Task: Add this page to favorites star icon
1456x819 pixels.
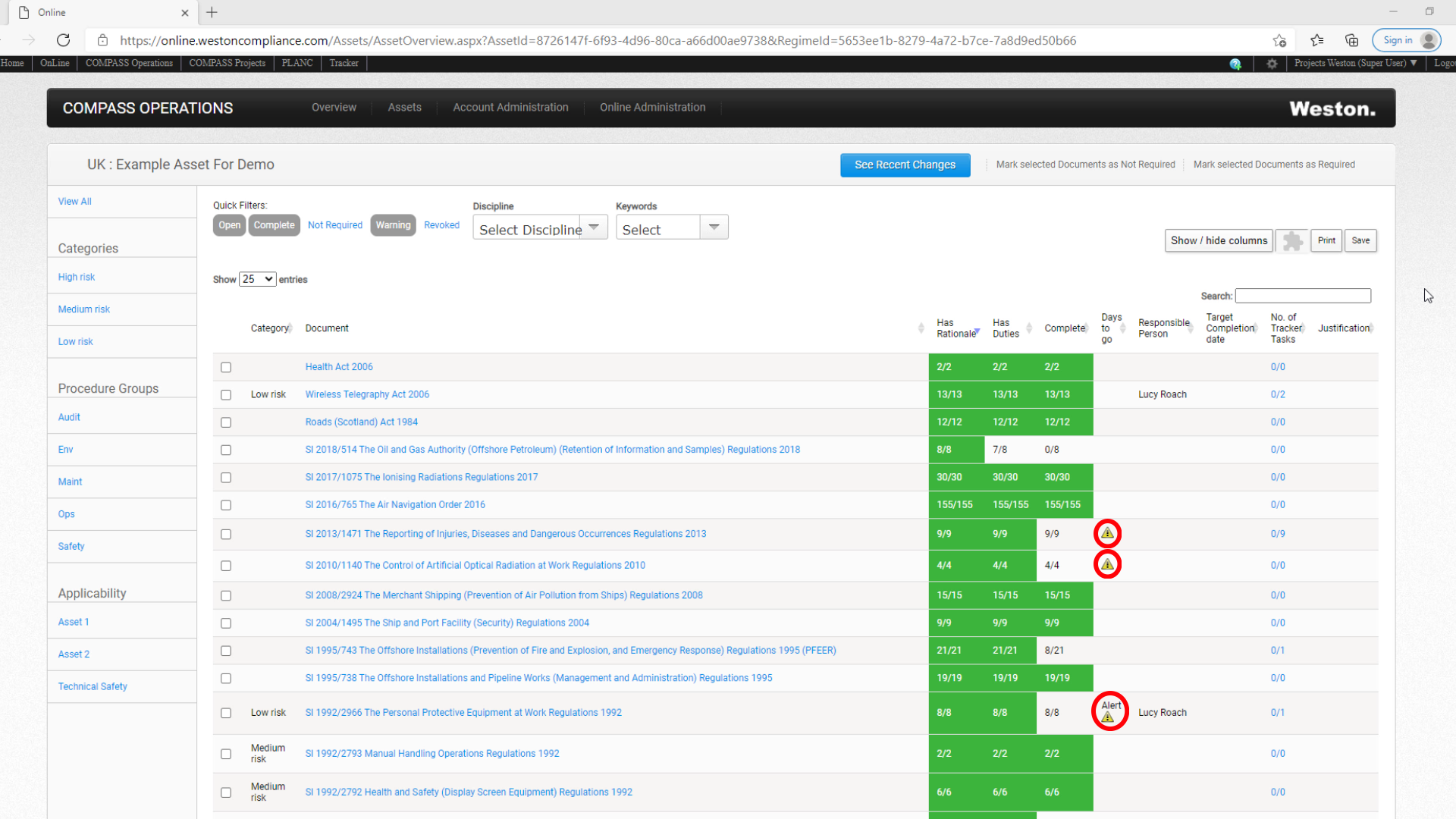Action: pos(1279,40)
